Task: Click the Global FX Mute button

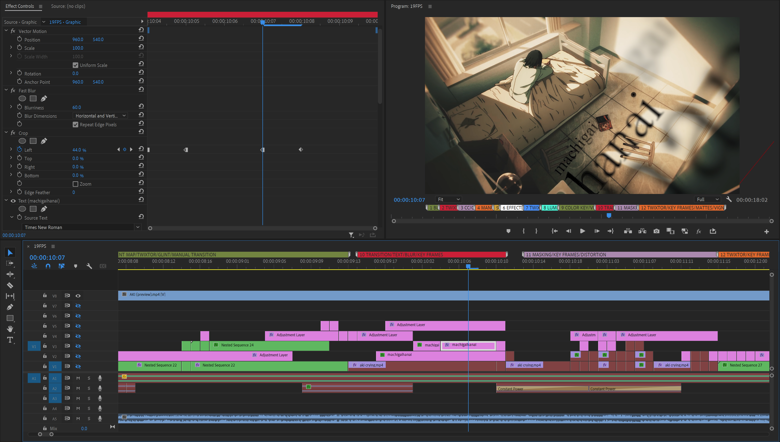Action: (x=699, y=231)
